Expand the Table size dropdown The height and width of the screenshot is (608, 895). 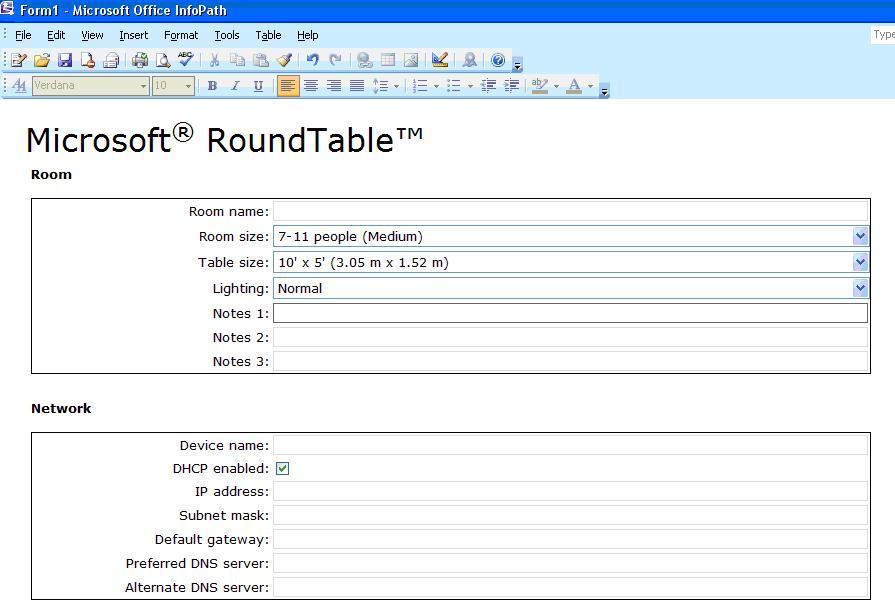860,262
